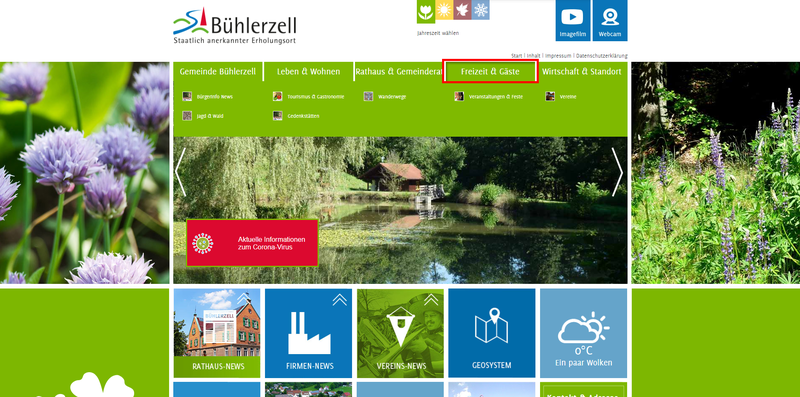This screenshot has height=397, width=800.
Task: Select the autumn leaf season icon
Action: click(462, 10)
